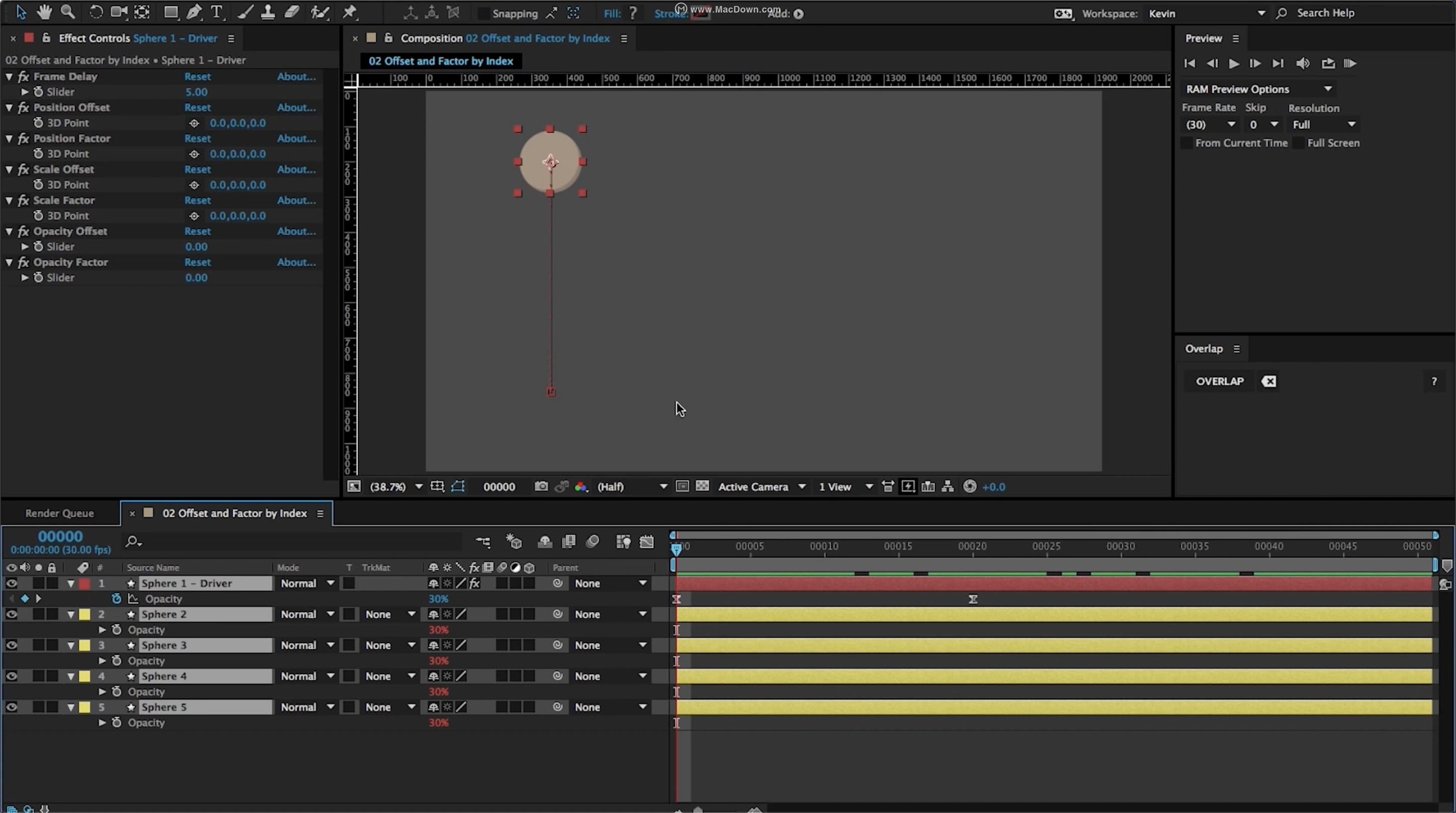Toggle Opacity stopwatch on Sphere 1 – Driver

point(116,598)
